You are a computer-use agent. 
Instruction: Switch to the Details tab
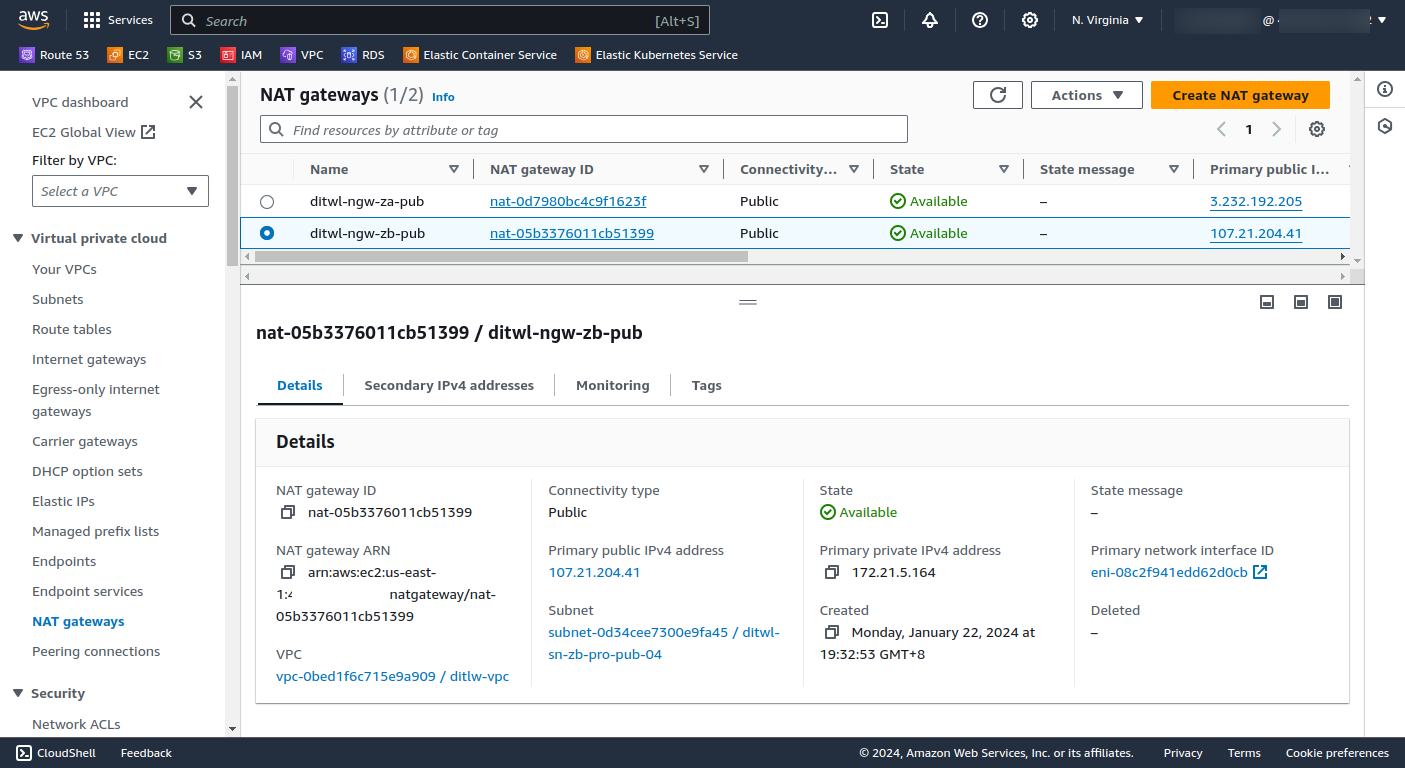(x=300, y=385)
